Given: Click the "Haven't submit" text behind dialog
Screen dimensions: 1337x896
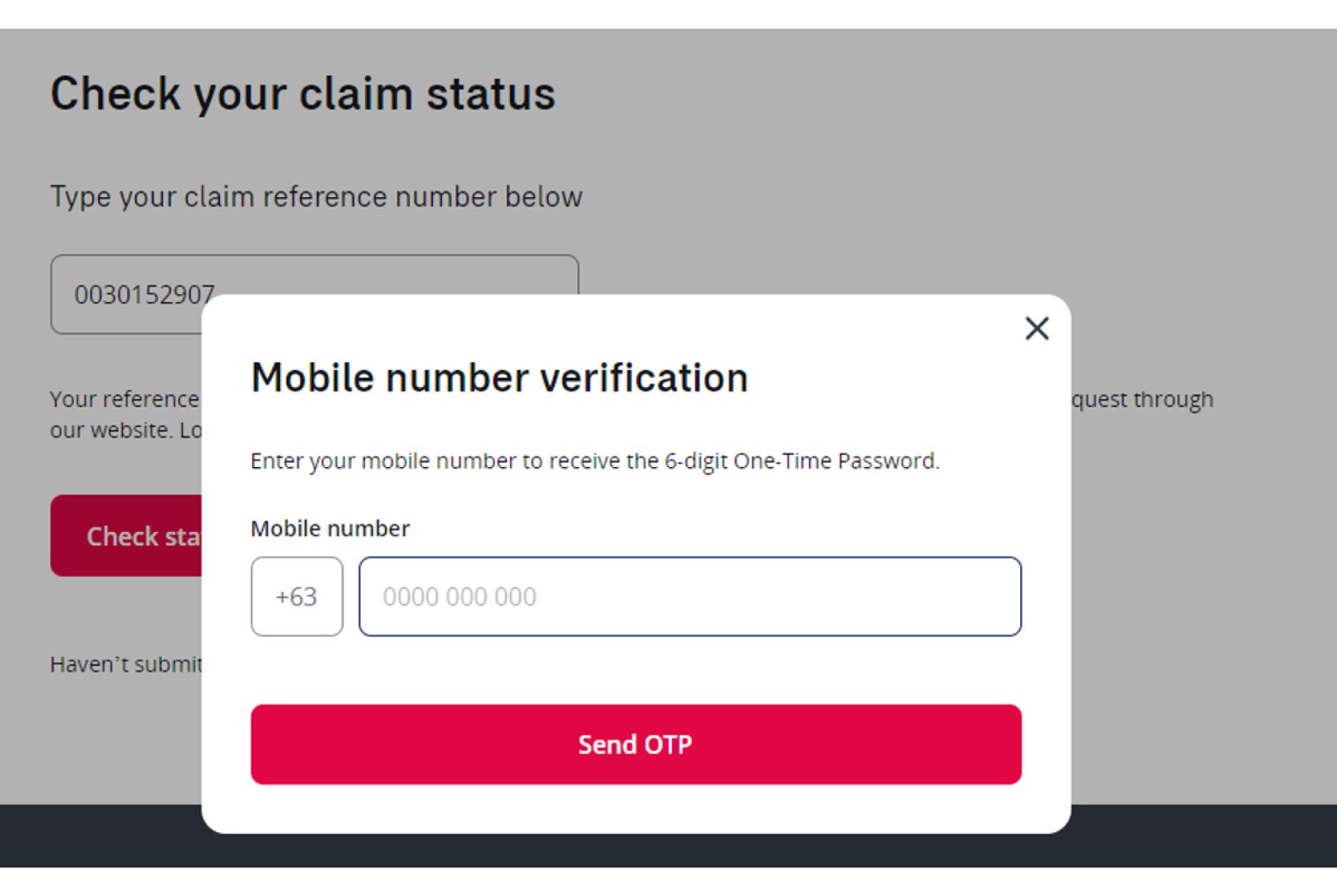Looking at the screenshot, I should click(x=126, y=664).
